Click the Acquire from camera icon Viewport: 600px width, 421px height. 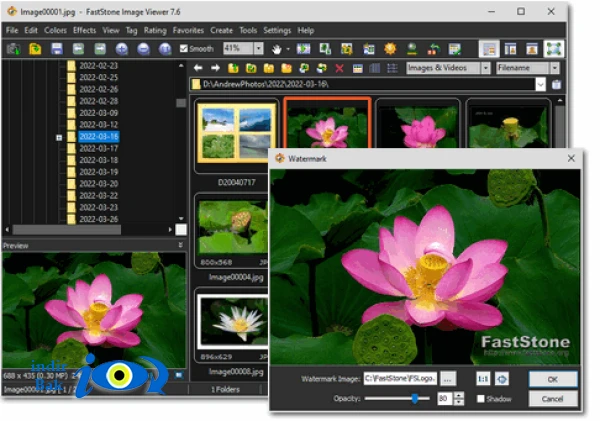tap(14, 49)
